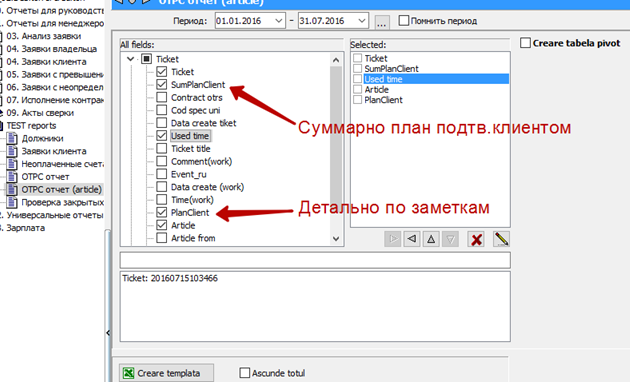
Task: Click the All fields scrollbar down arrow
Action: pos(336,239)
